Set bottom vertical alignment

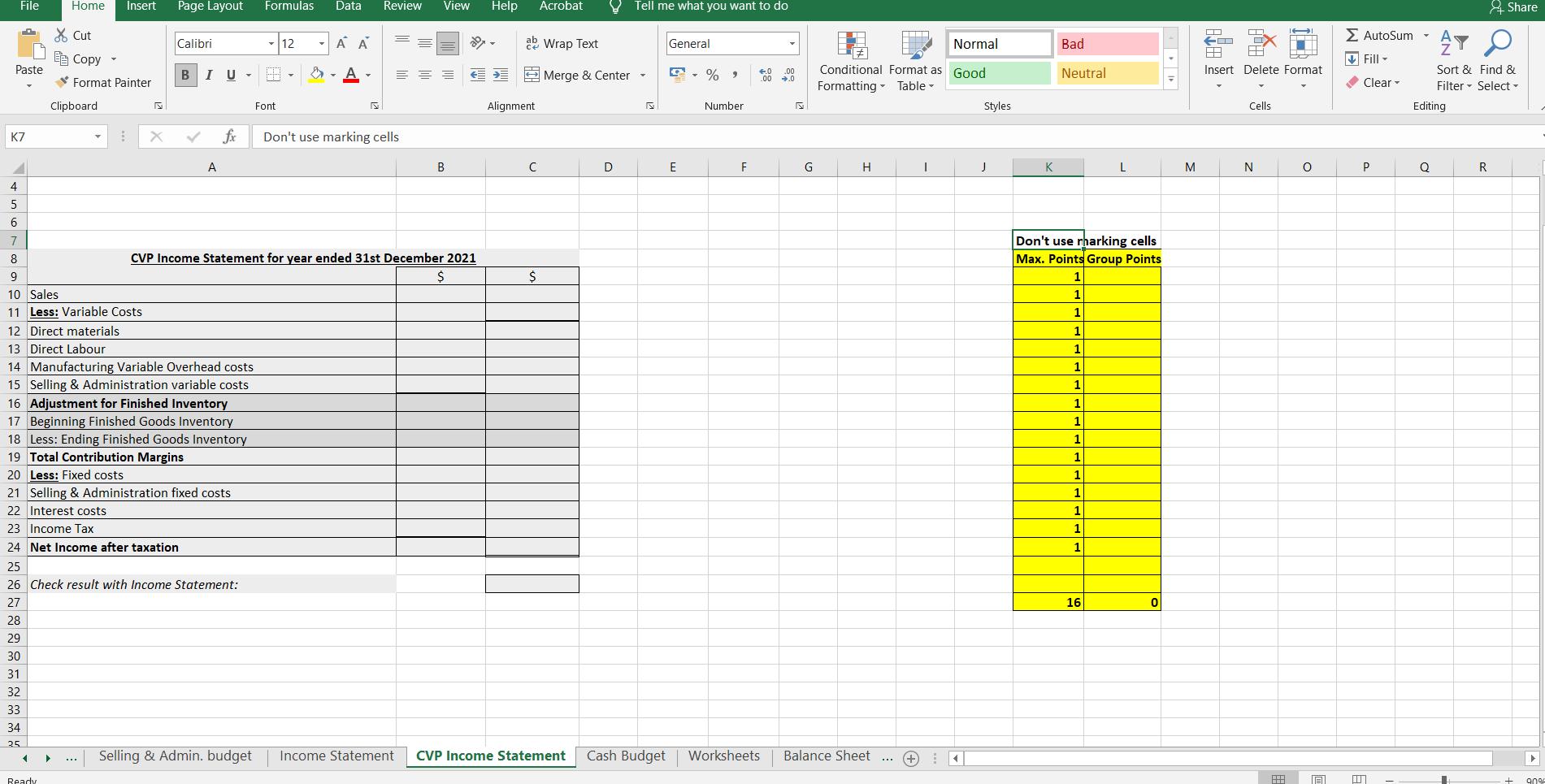[448, 43]
